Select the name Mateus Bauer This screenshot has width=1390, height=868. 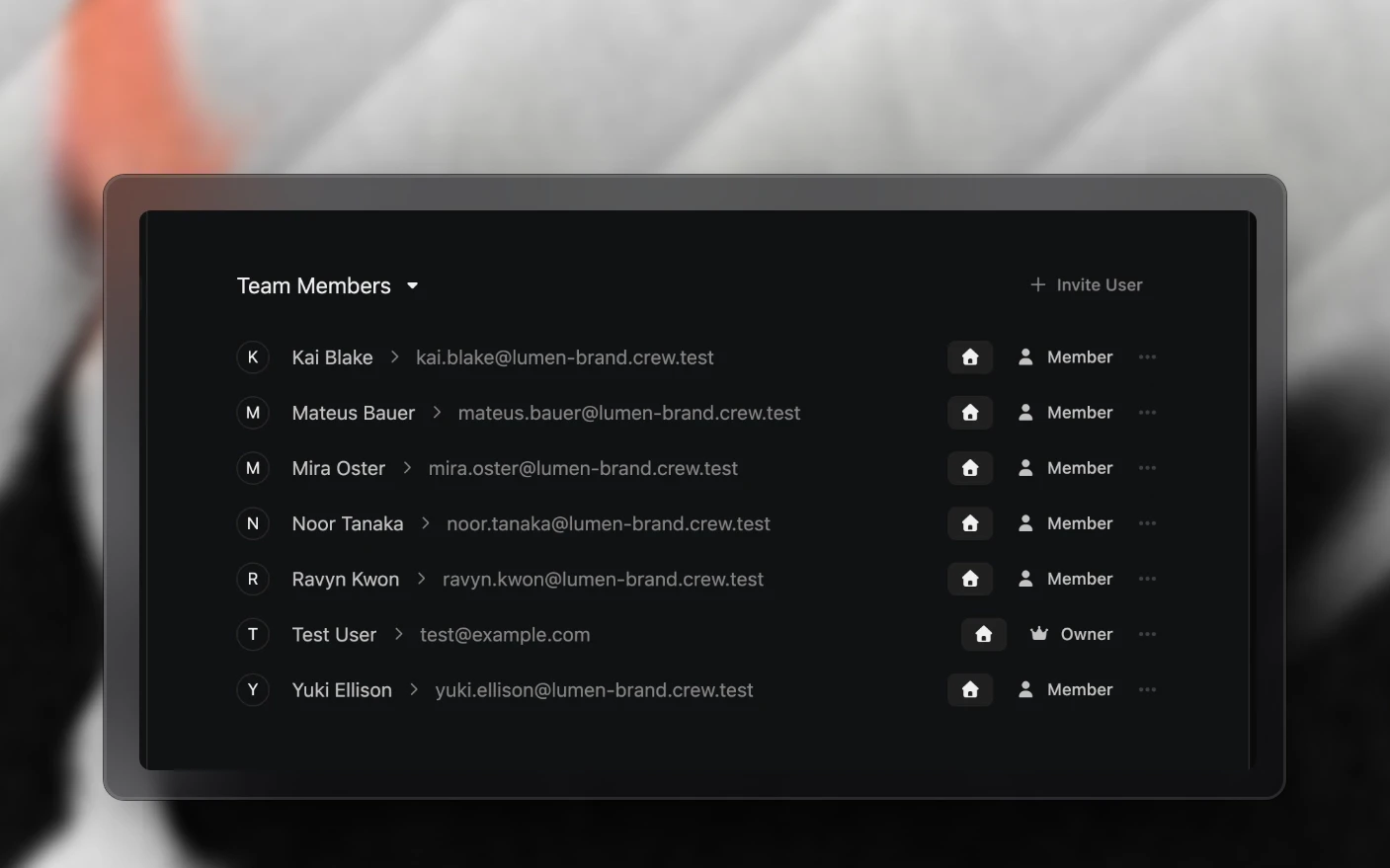click(x=354, y=413)
